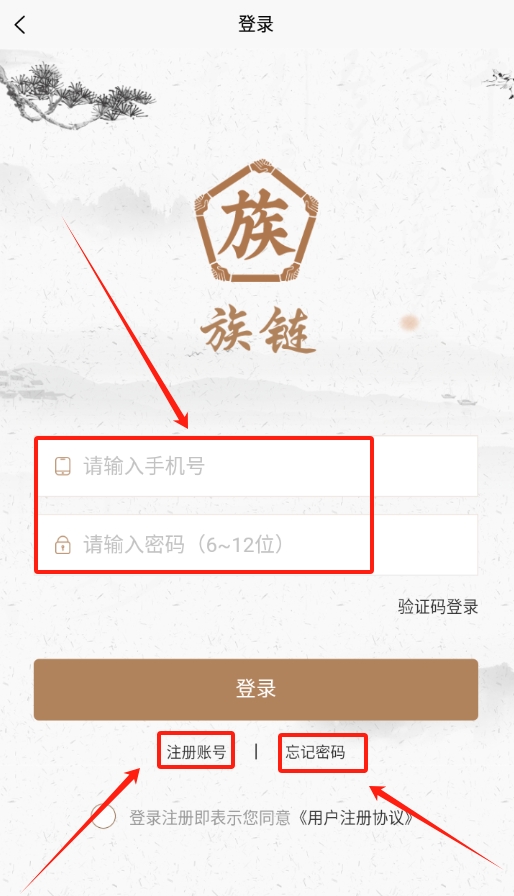This screenshot has height=896, width=514.
Task: Click the 族链 calligraphy app name
Action: tap(257, 330)
